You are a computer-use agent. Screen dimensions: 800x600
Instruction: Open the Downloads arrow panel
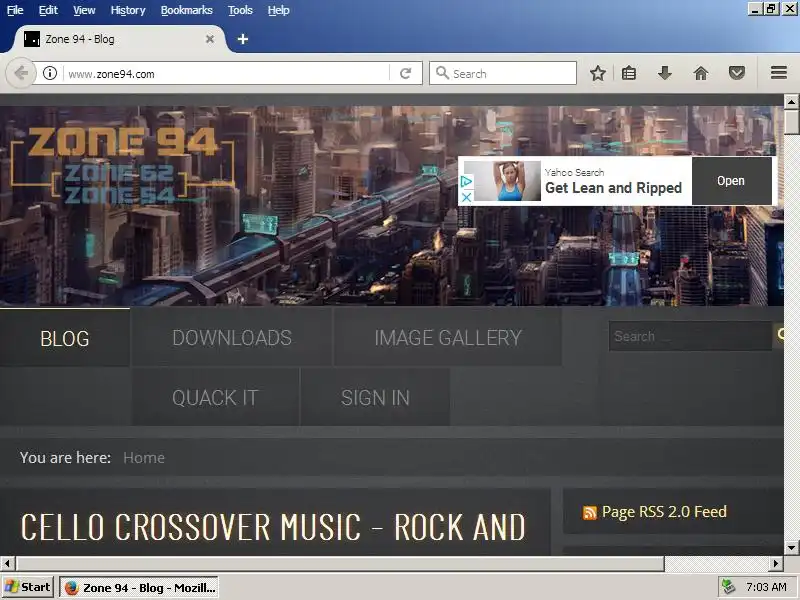pyautogui.click(x=664, y=73)
